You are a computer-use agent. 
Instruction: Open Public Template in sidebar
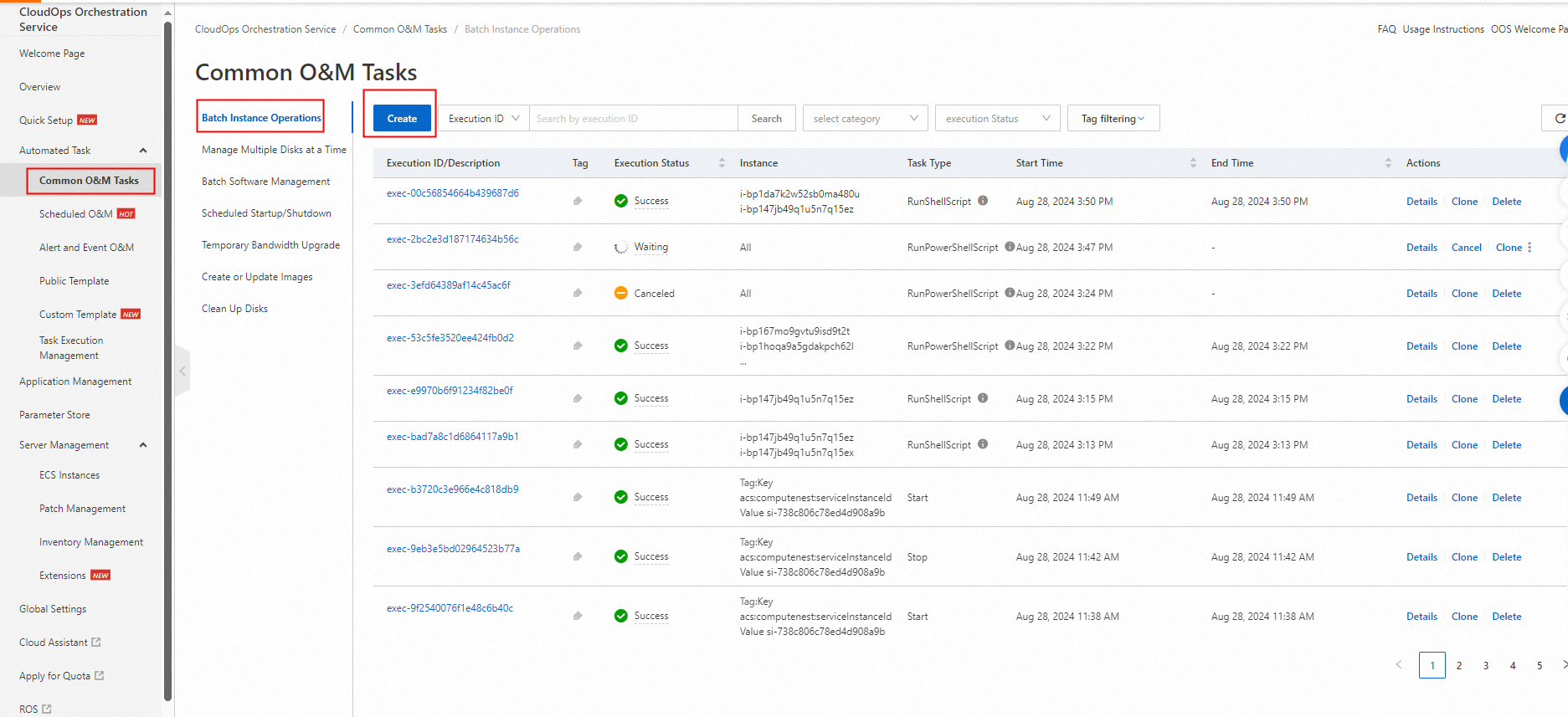(74, 281)
